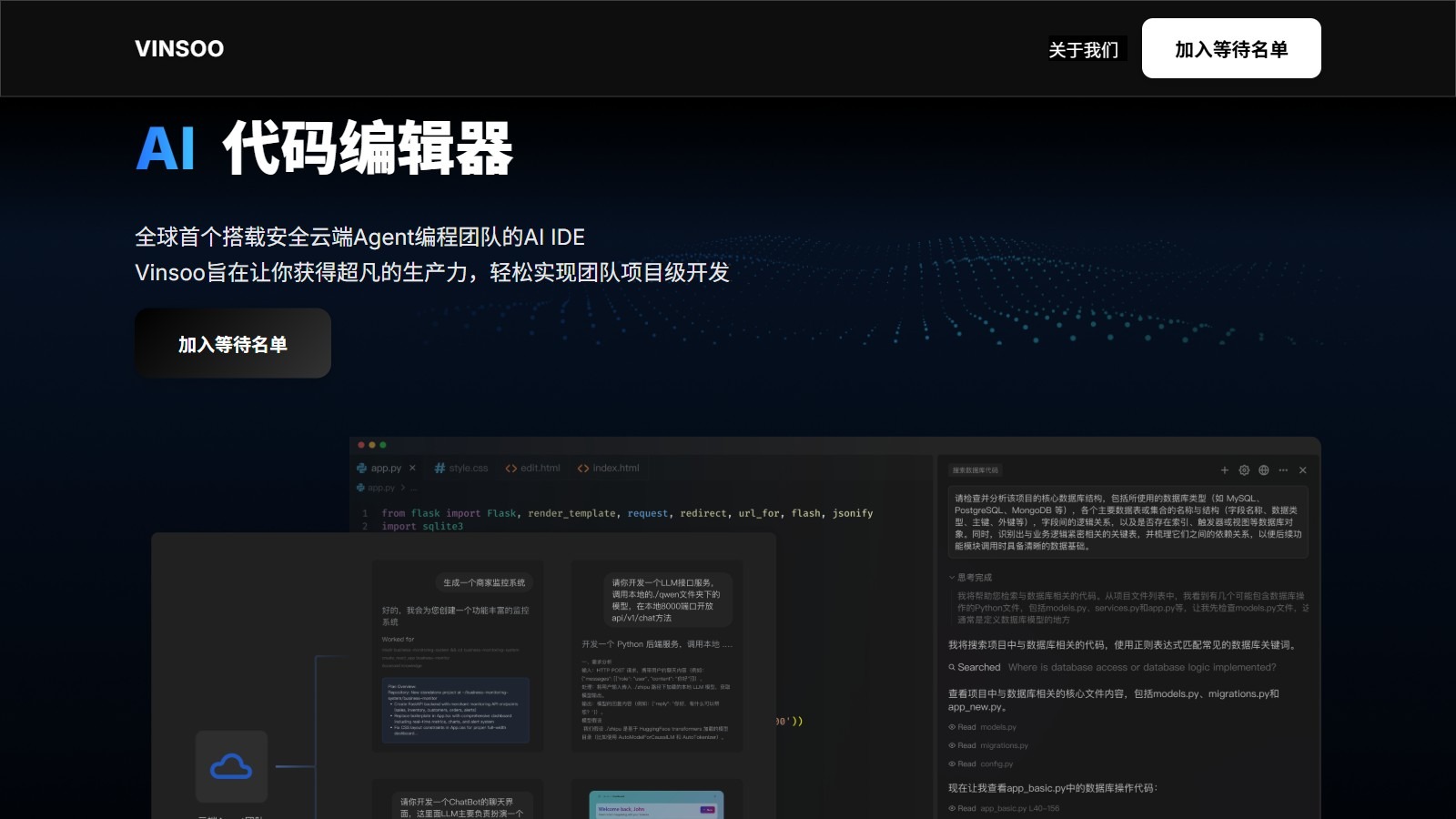
Task: Open chat settings via the gear icon
Action: click(1244, 470)
